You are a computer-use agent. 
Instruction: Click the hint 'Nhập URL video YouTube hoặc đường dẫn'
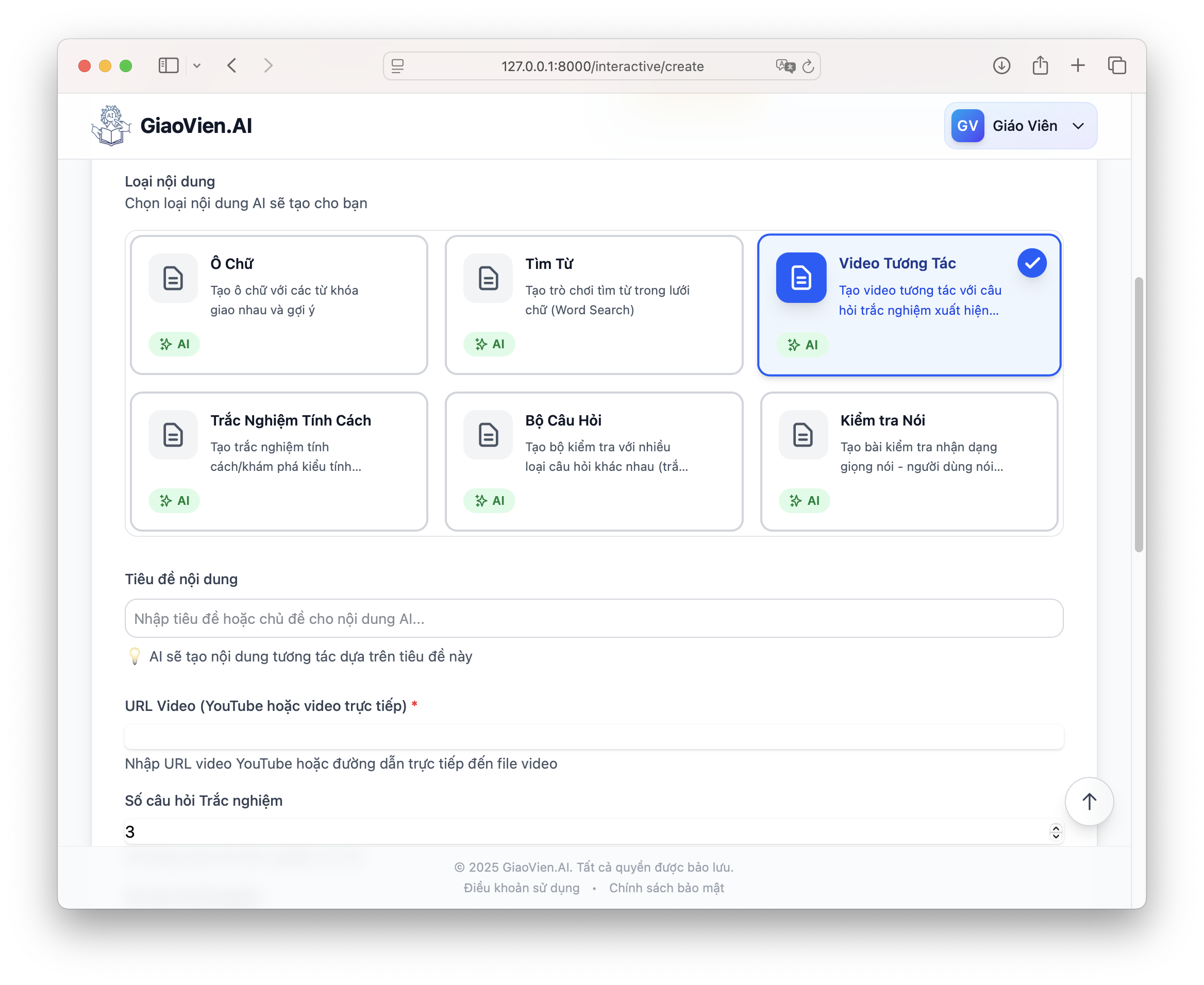point(341,763)
